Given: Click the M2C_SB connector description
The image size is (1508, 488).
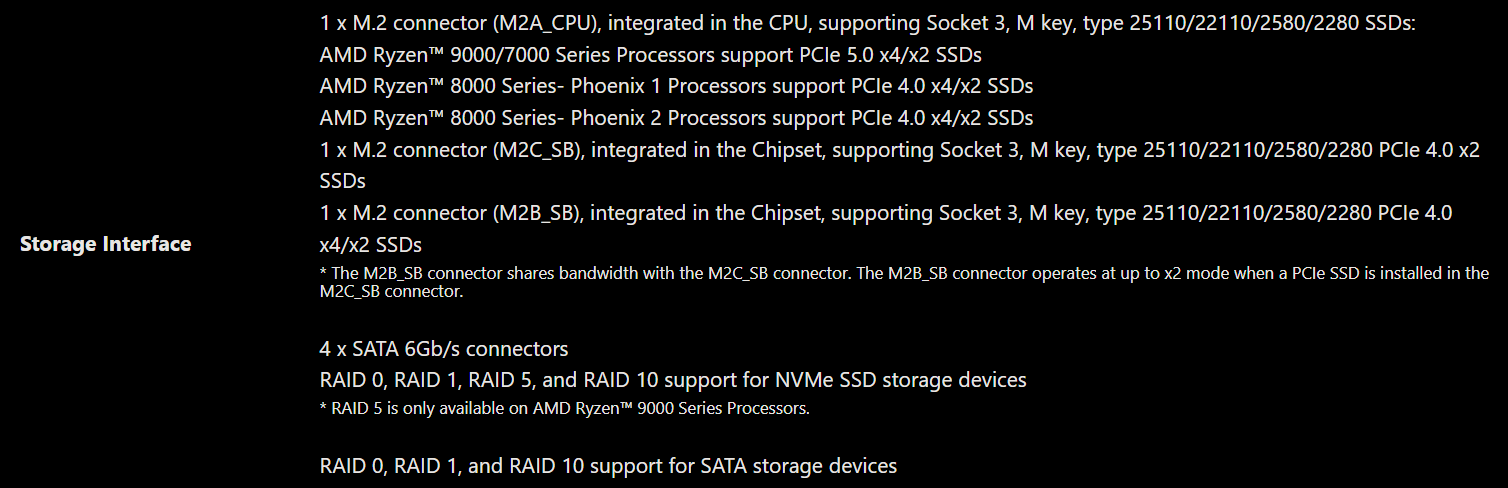Looking at the screenshot, I should [900, 165].
